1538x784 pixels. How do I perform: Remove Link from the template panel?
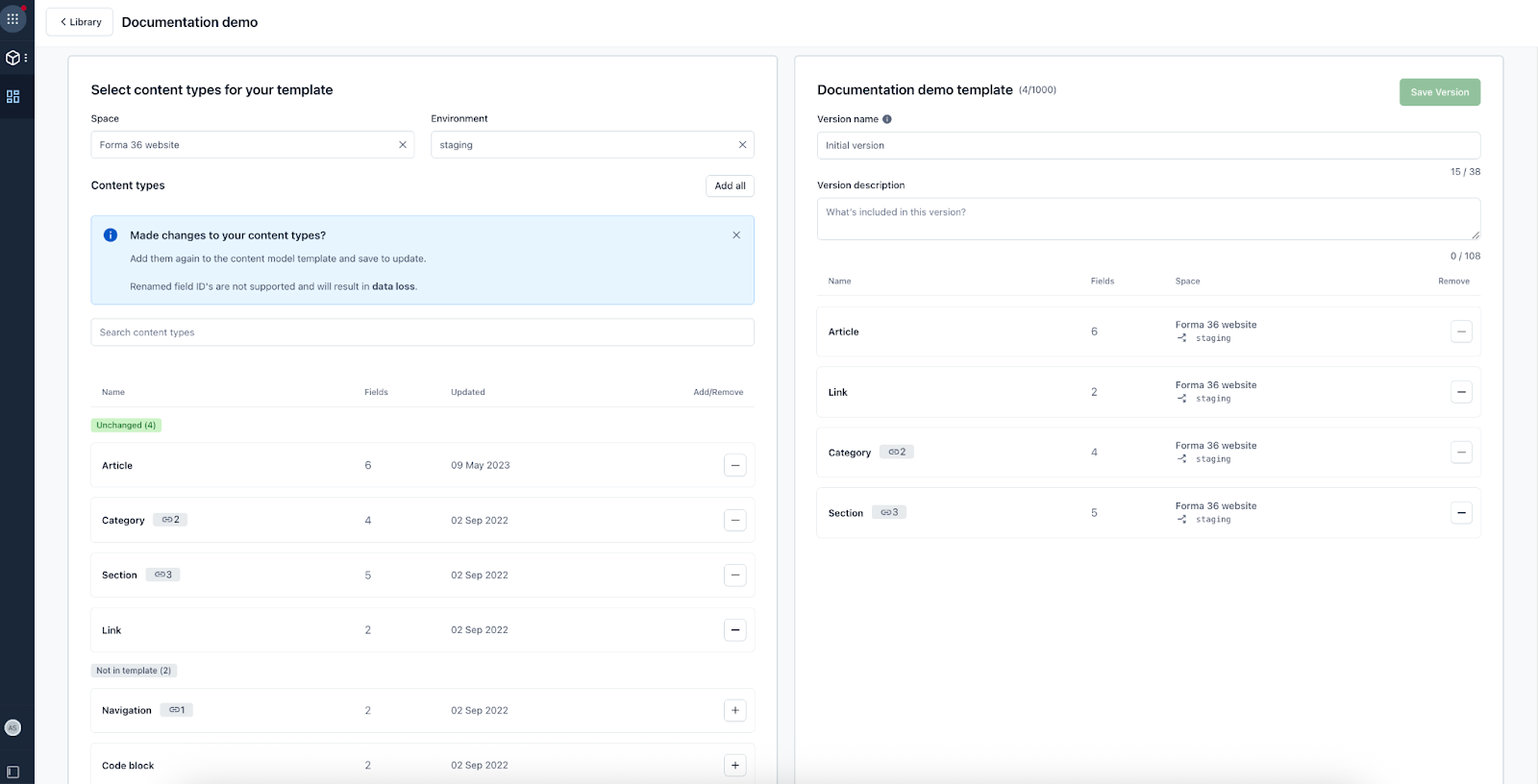click(x=1461, y=392)
